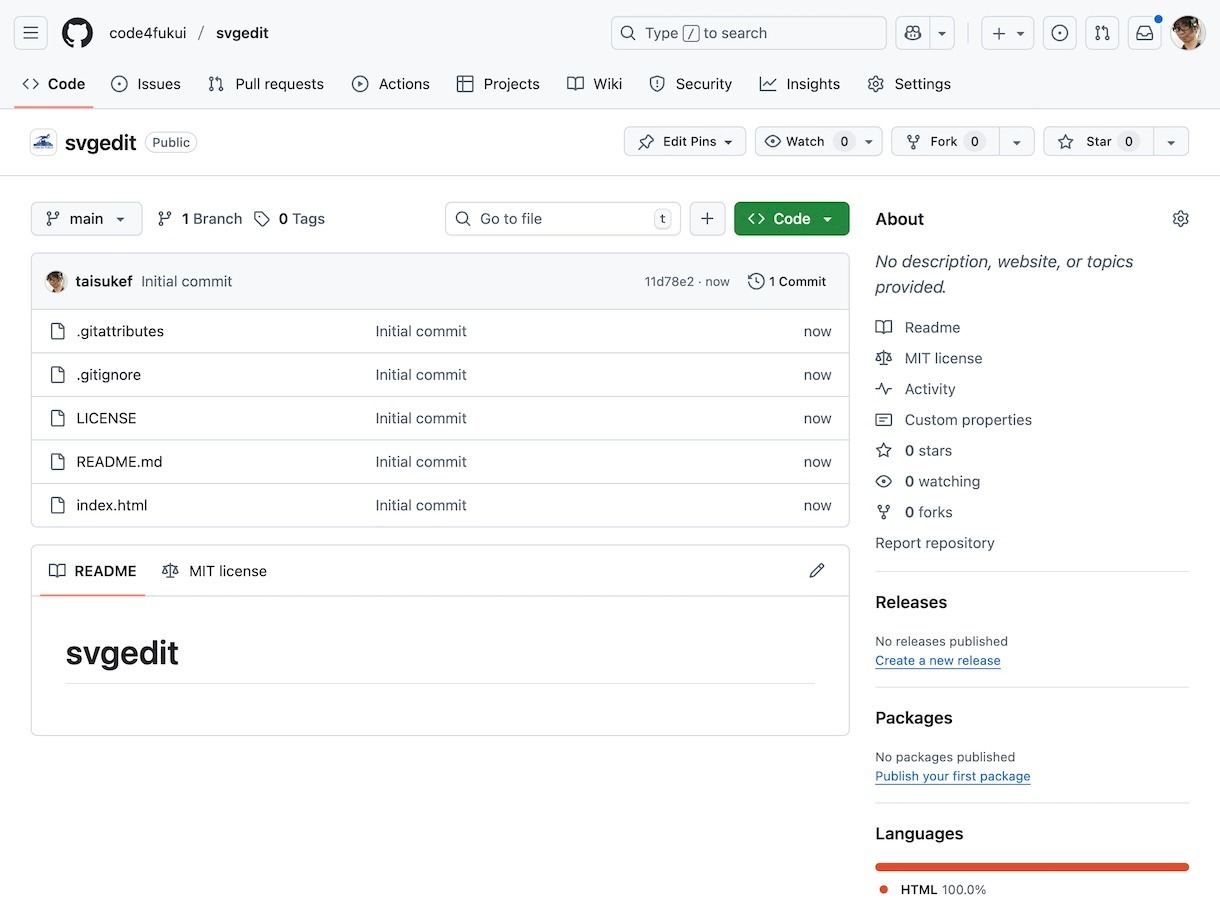Image resolution: width=1220 pixels, height=917 pixels.
Task: View the 0 watching link
Action: pos(928,482)
